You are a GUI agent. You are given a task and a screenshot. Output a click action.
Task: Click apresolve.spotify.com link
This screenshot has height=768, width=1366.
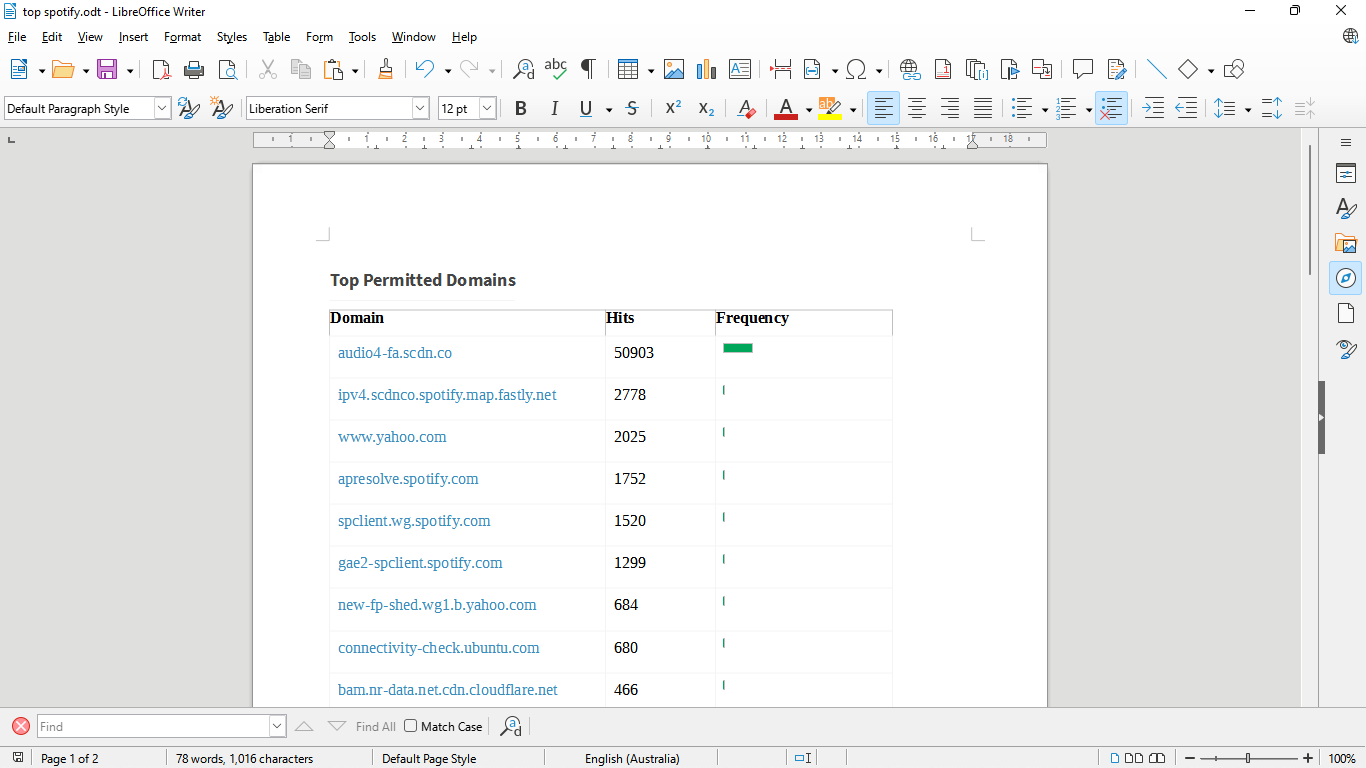pos(408,479)
